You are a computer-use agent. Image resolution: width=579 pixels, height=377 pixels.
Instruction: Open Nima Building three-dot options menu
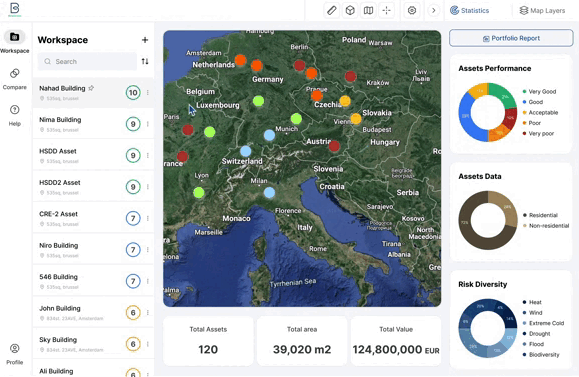pyautogui.click(x=148, y=124)
